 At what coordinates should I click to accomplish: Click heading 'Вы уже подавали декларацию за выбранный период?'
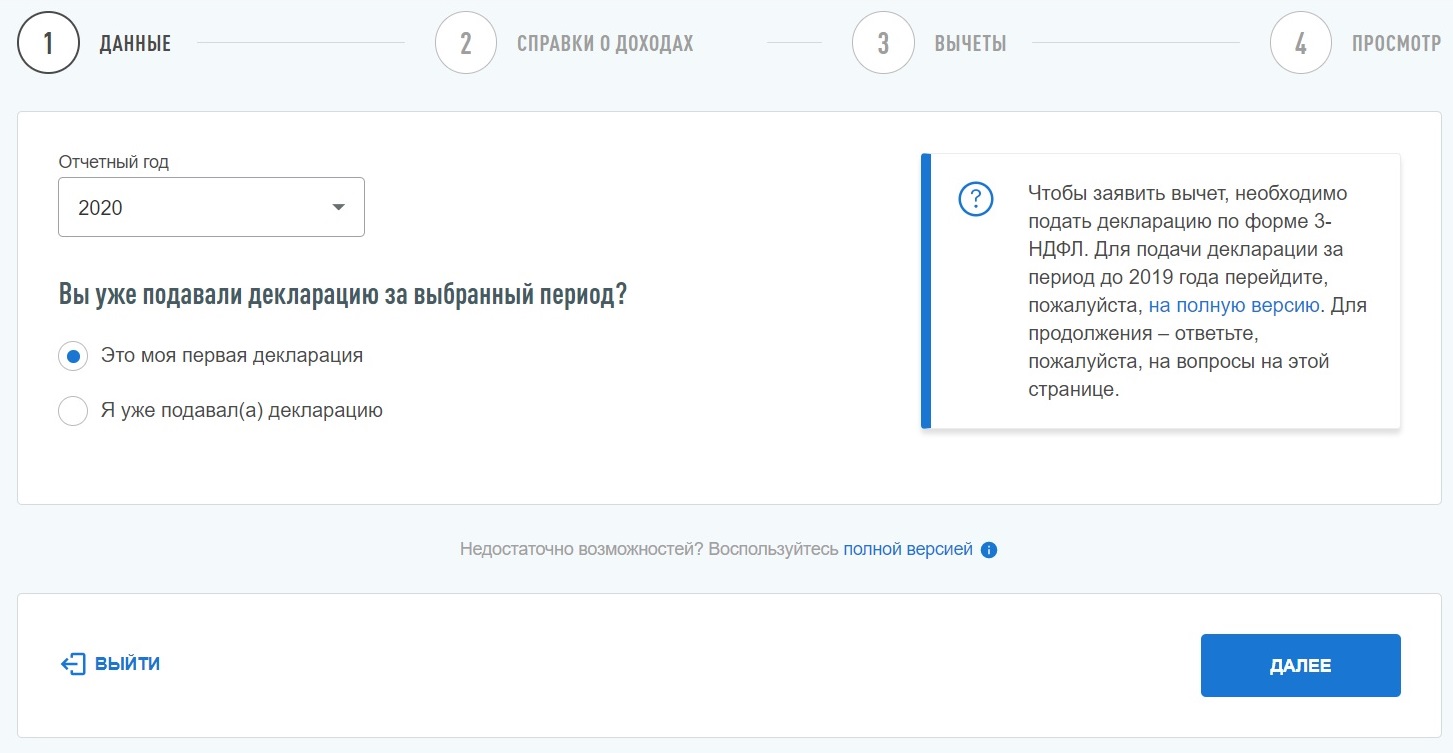[343, 296]
